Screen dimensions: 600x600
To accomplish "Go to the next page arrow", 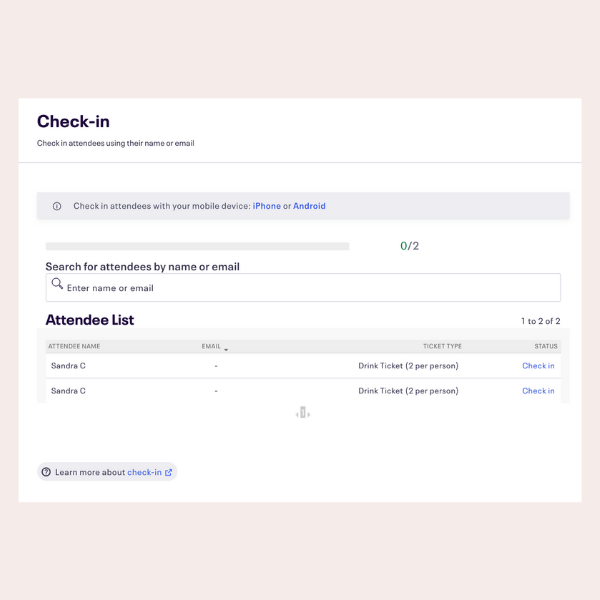I will (x=309, y=414).
